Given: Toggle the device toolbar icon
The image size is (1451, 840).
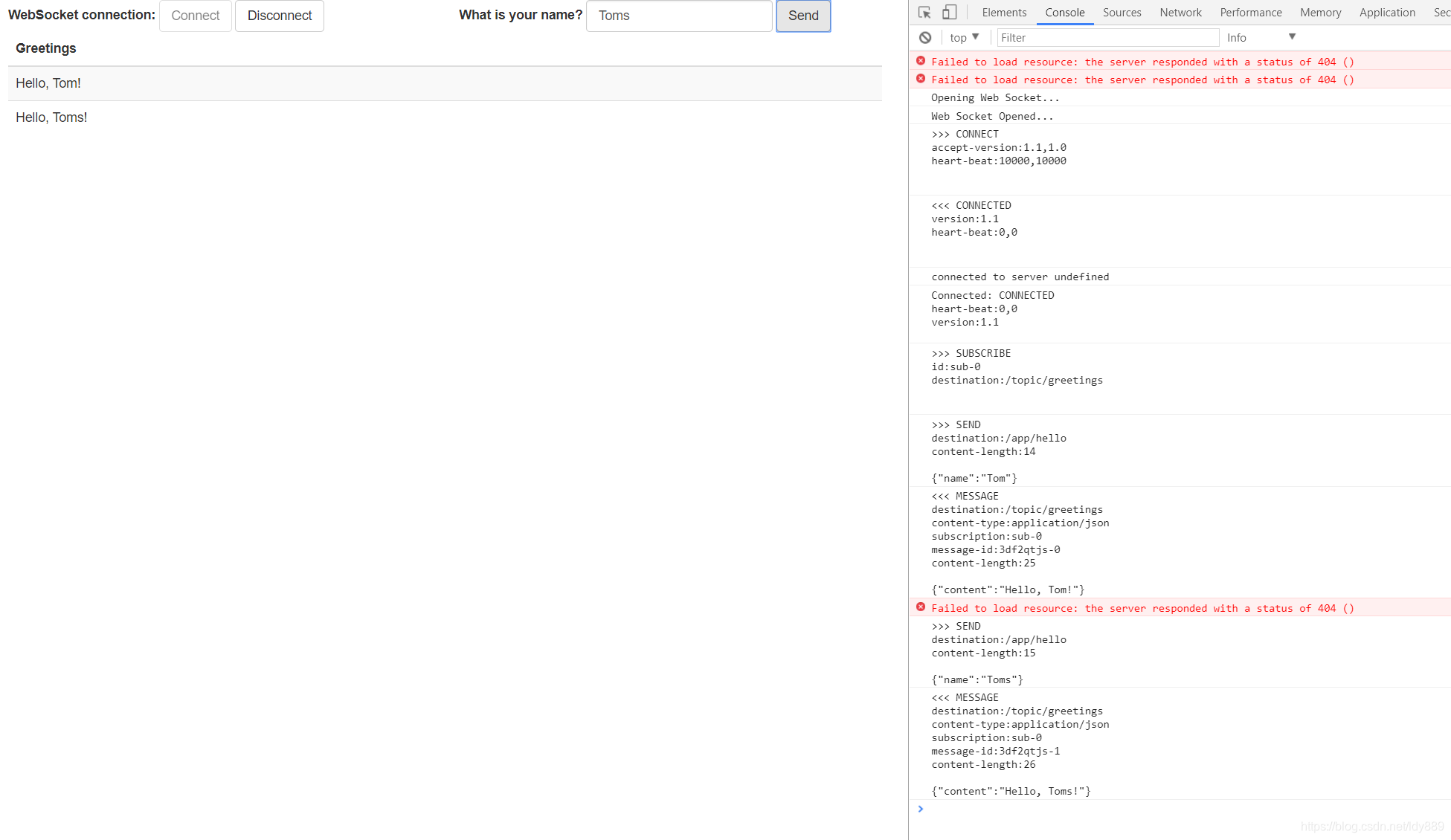Looking at the screenshot, I should [949, 13].
